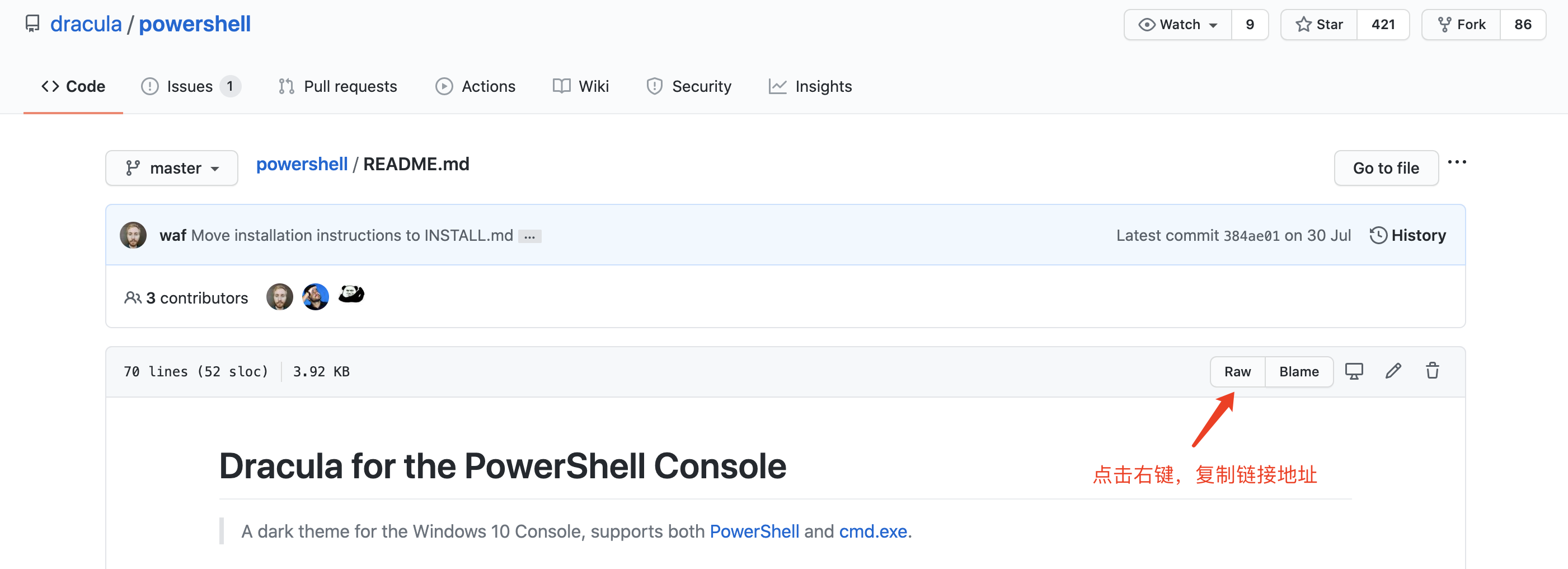The width and height of the screenshot is (1568, 569).
Task: Click the blue-background contributor avatar
Action: (x=315, y=297)
